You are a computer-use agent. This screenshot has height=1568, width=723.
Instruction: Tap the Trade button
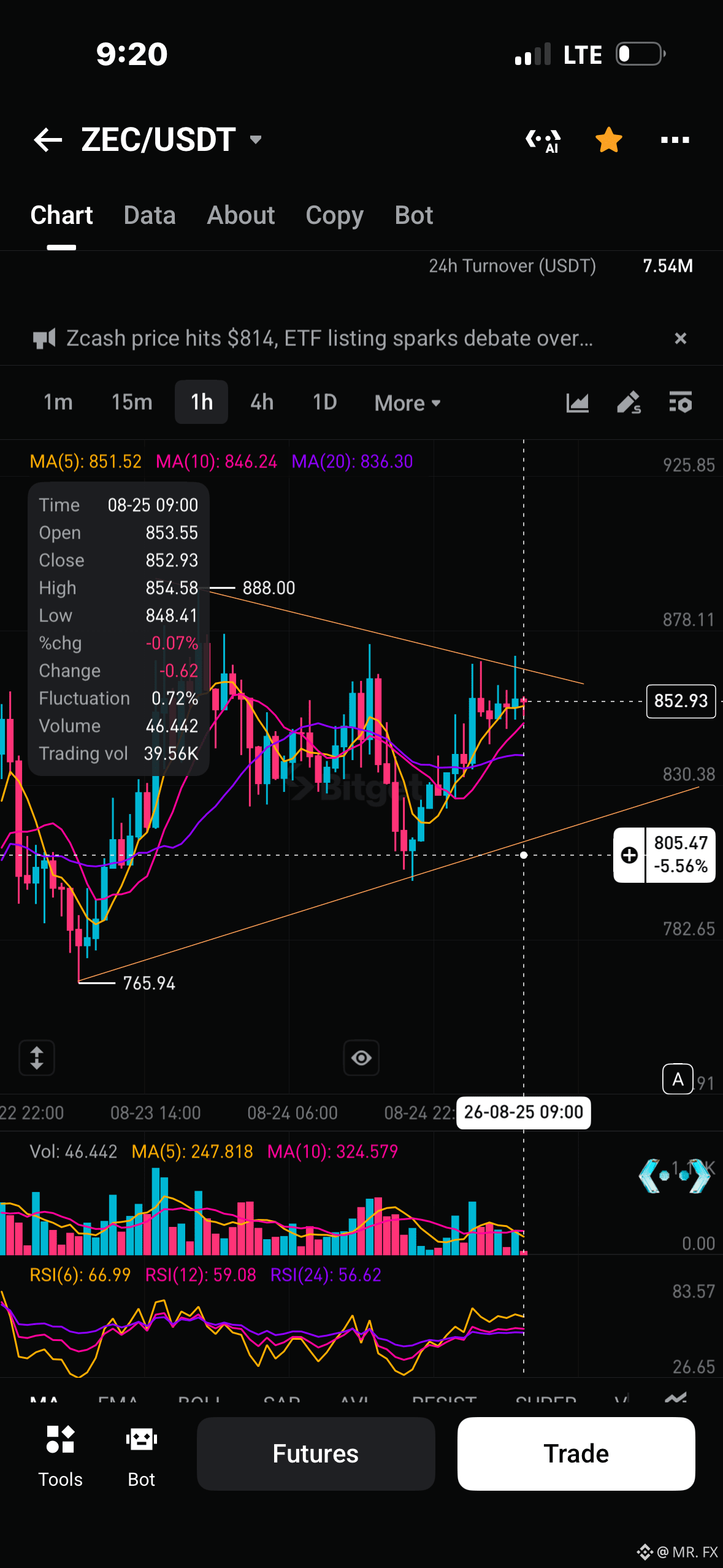(x=576, y=1454)
